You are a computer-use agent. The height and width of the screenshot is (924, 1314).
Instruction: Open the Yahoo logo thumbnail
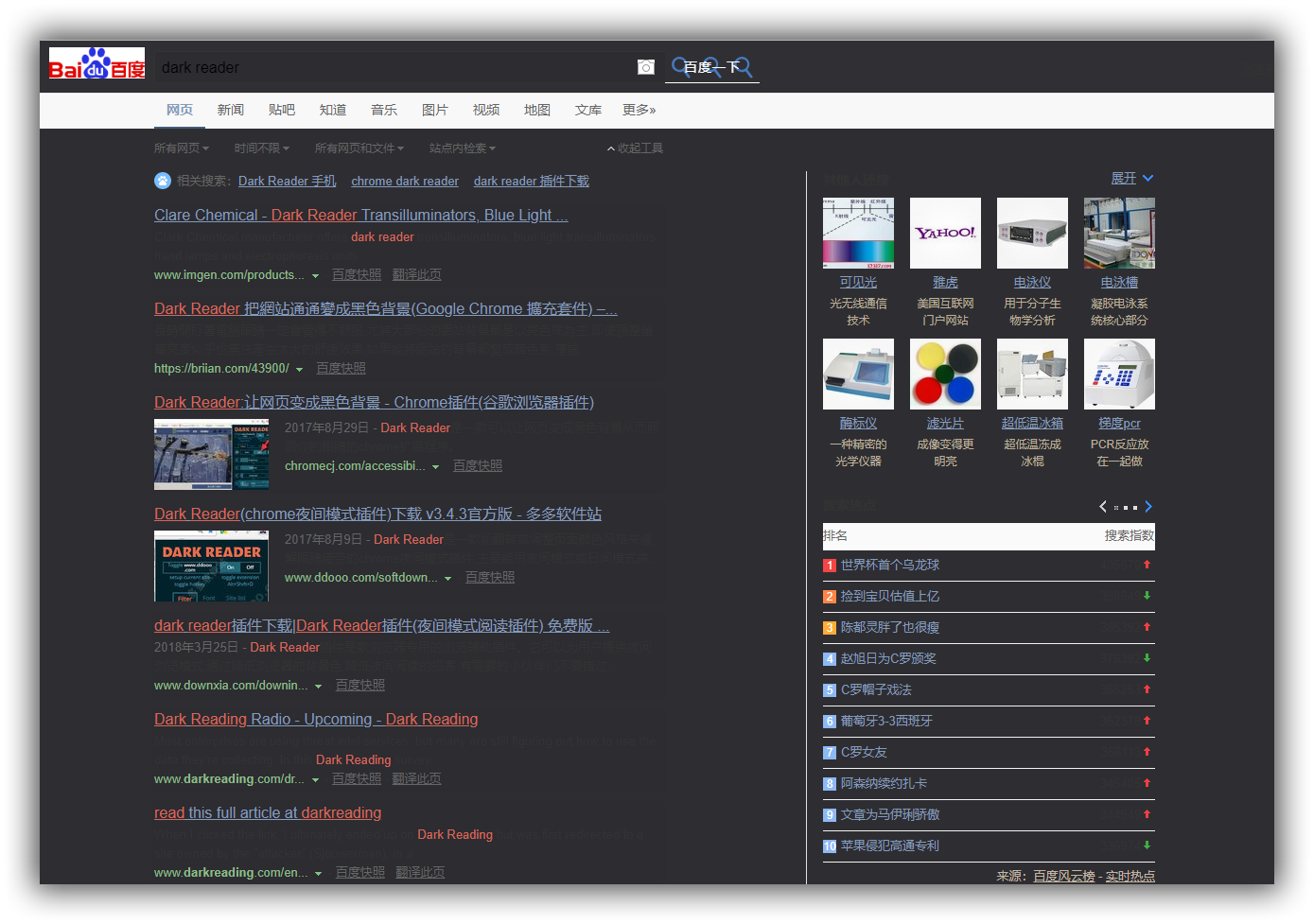(945, 234)
